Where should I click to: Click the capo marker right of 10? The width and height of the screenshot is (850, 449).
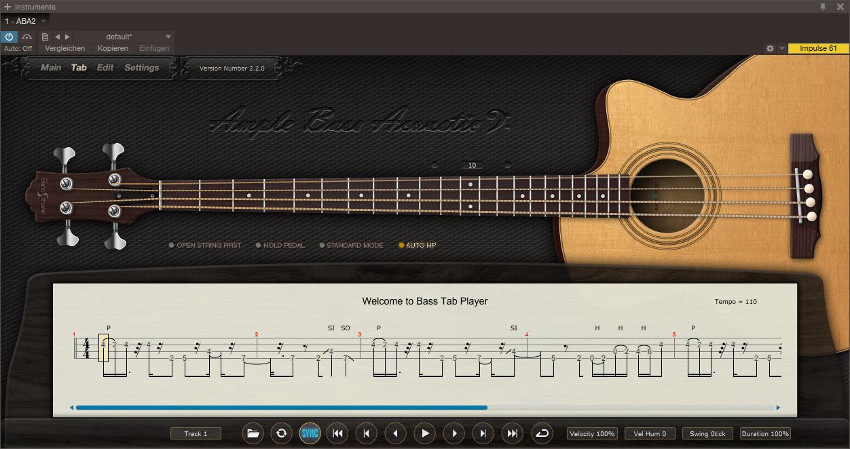coord(507,165)
